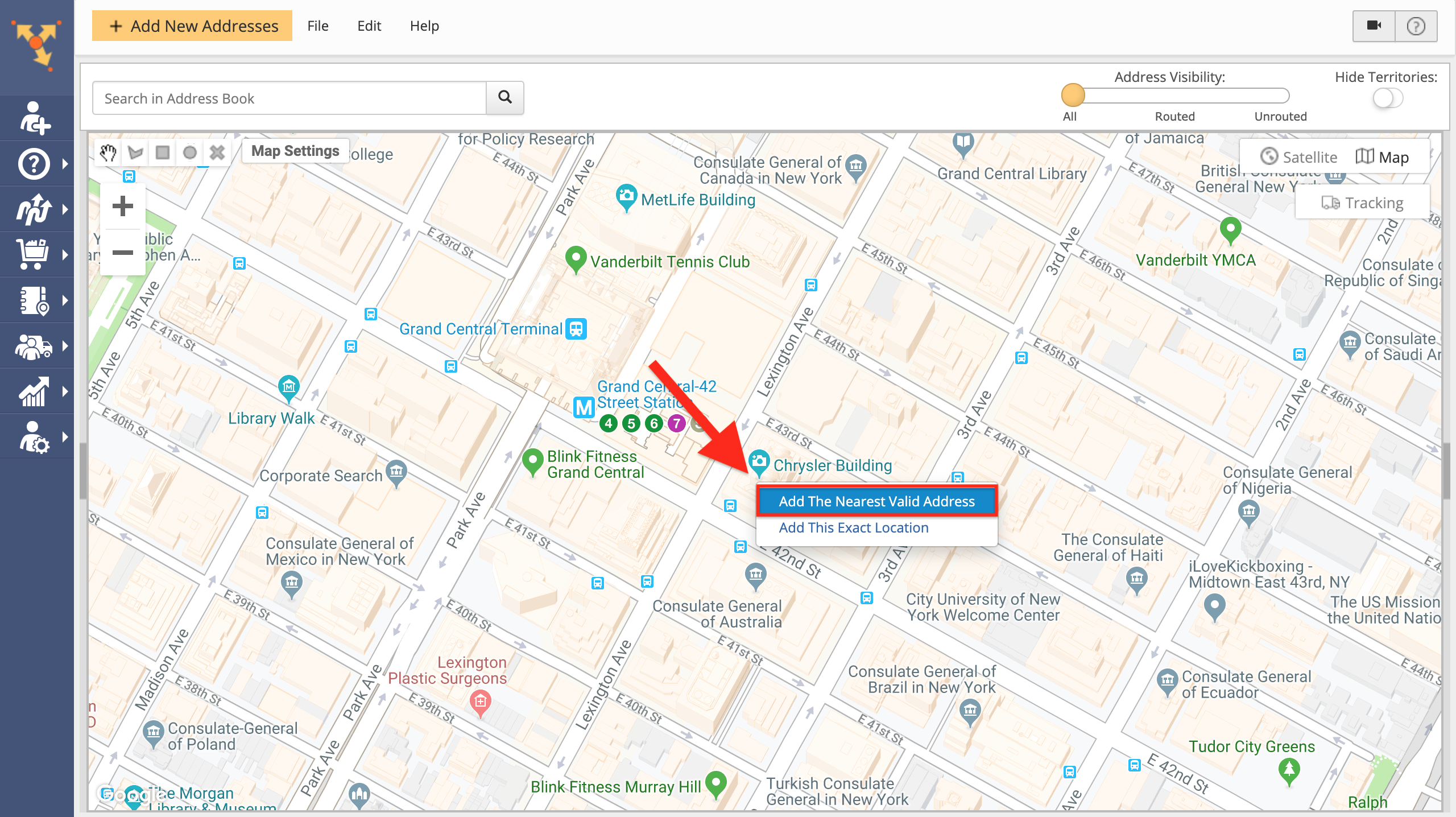Viewport: 1456px width, 817px height.
Task: Select Add The Nearest Valid Address
Action: (875, 501)
